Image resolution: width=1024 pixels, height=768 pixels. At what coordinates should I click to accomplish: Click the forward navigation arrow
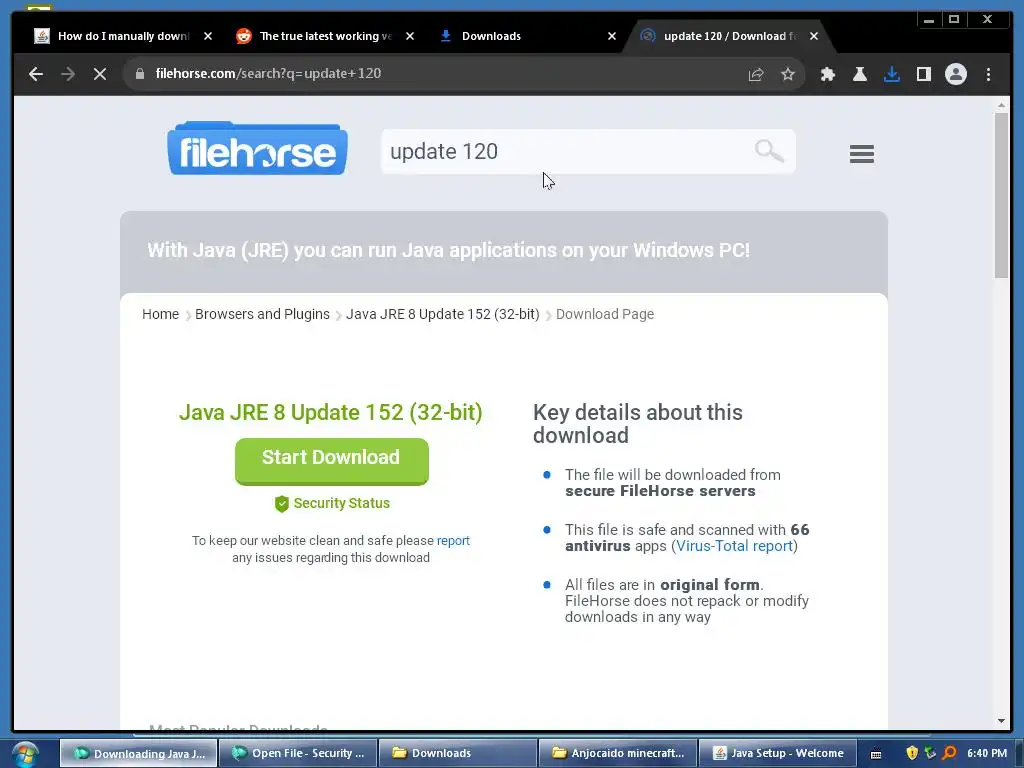click(x=68, y=74)
